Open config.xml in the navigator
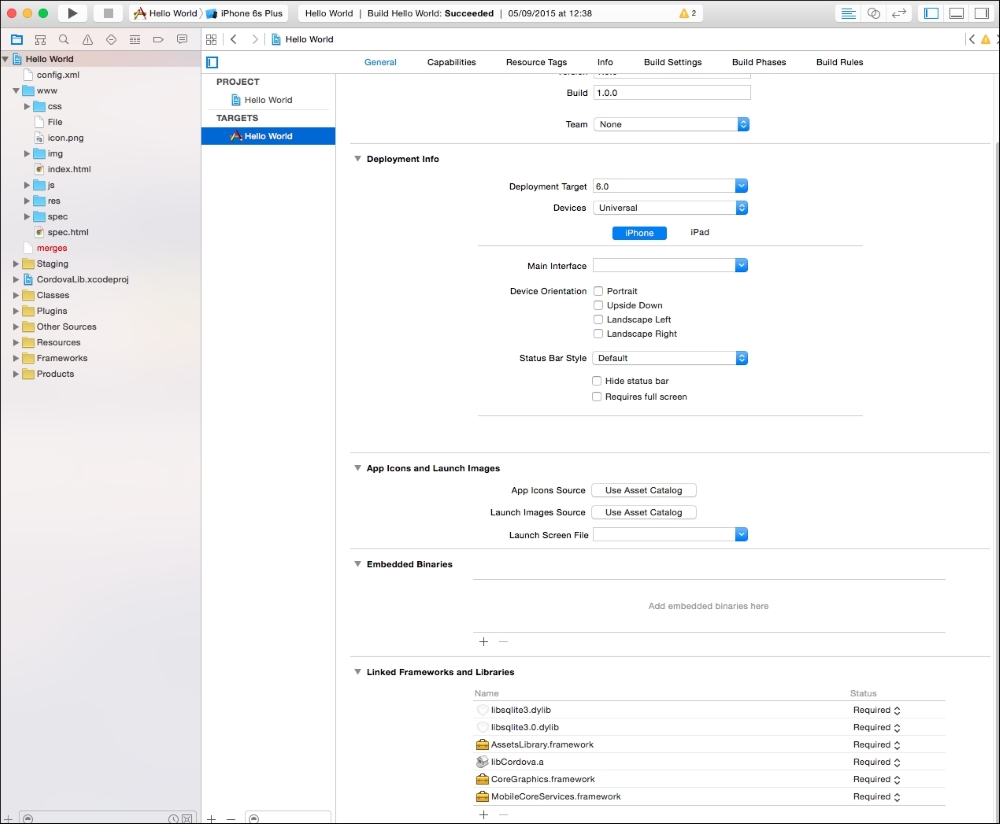This screenshot has width=1000, height=824. click(x=57, y=75)
